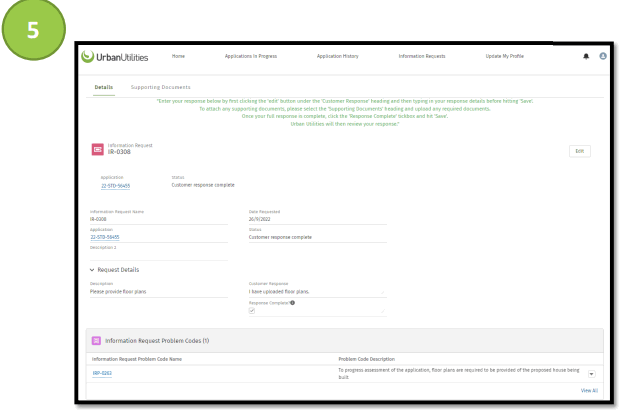Viewport: 625px width, 419px height.
Task: Open application link in record header
Action: click(116, 186)
